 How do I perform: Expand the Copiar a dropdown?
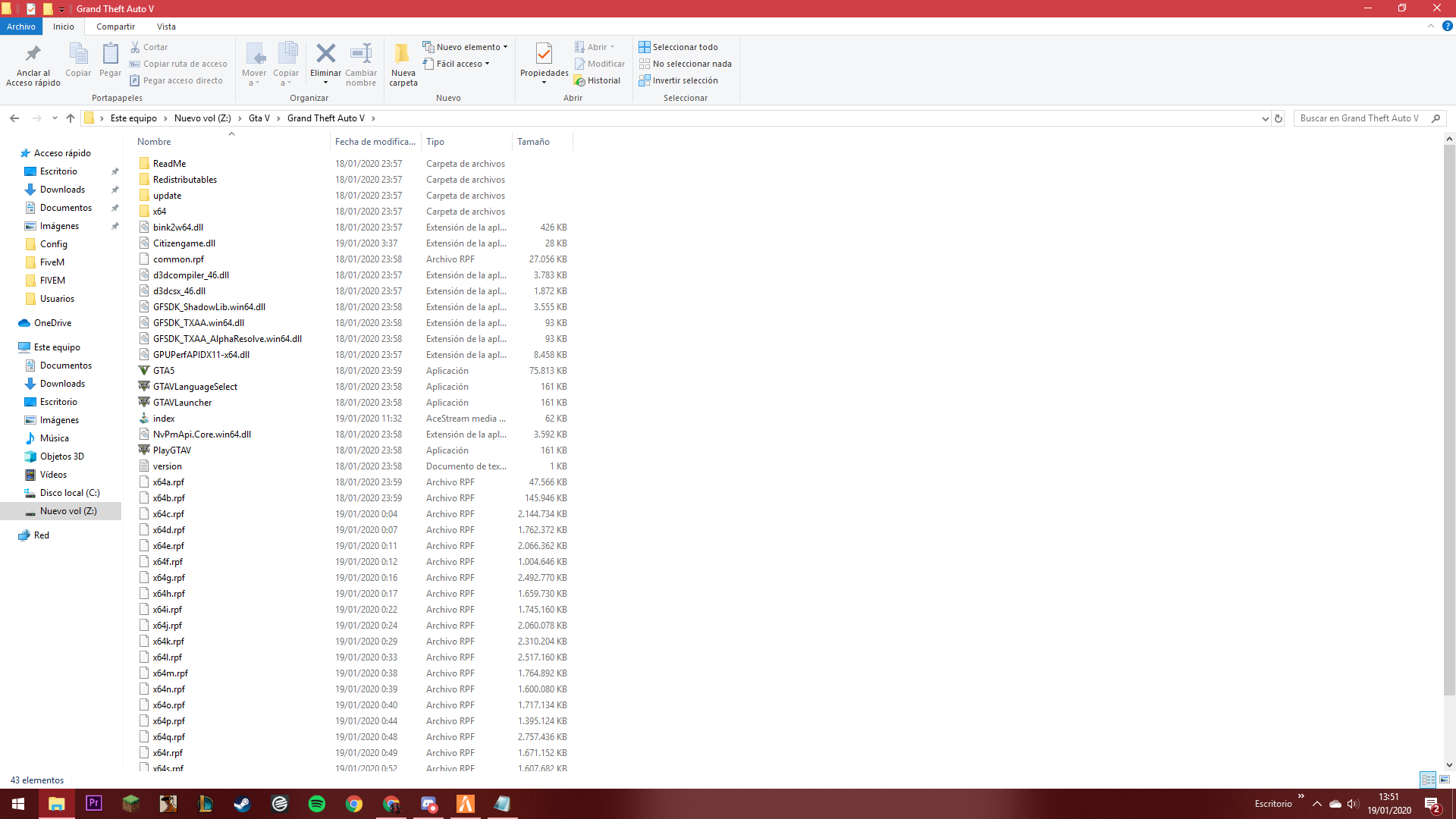[286, 83]
